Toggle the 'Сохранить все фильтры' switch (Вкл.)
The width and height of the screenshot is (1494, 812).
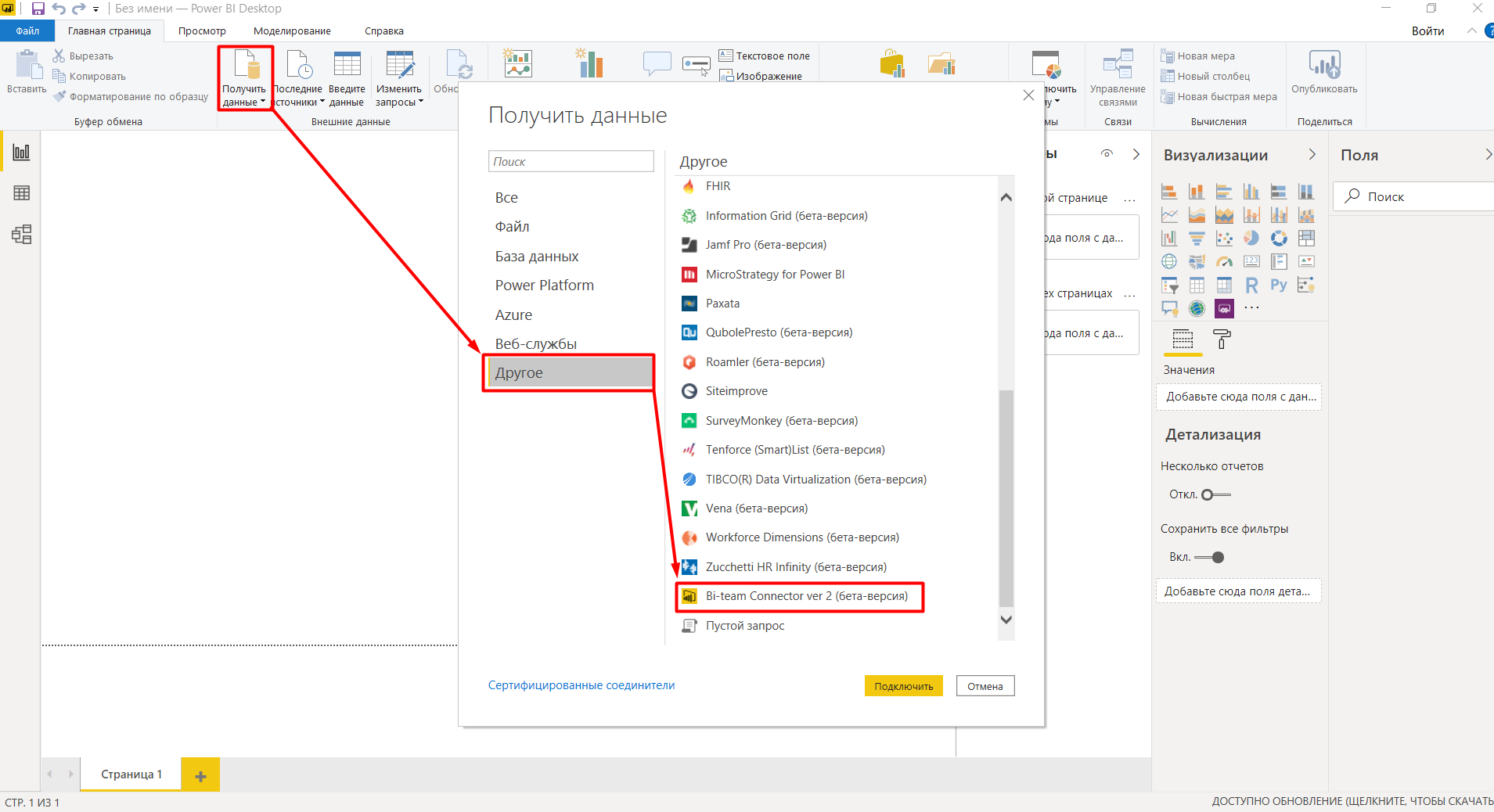pos(1210,557)
